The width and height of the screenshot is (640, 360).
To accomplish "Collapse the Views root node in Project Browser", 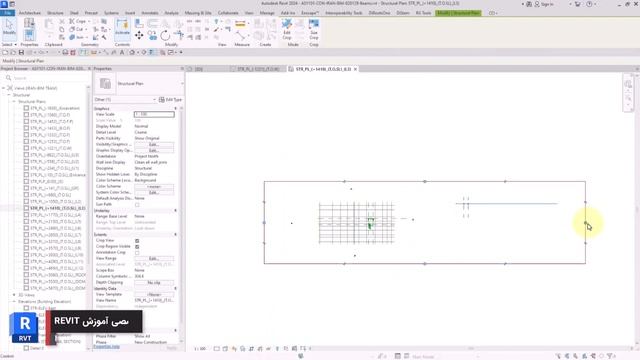I will click(x=4, y=88).
